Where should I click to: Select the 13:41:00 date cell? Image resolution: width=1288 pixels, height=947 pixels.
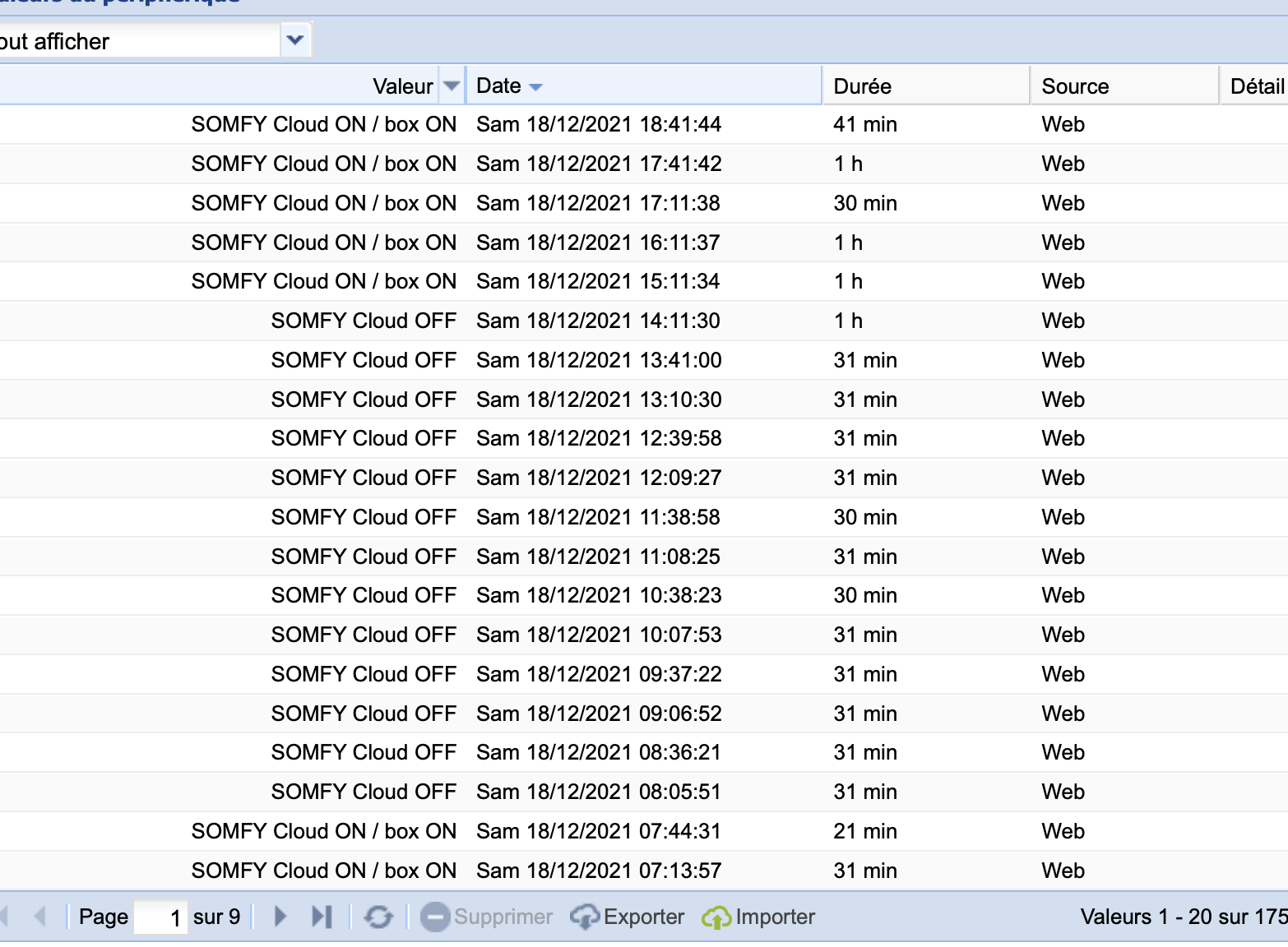(x=599, y=360)
